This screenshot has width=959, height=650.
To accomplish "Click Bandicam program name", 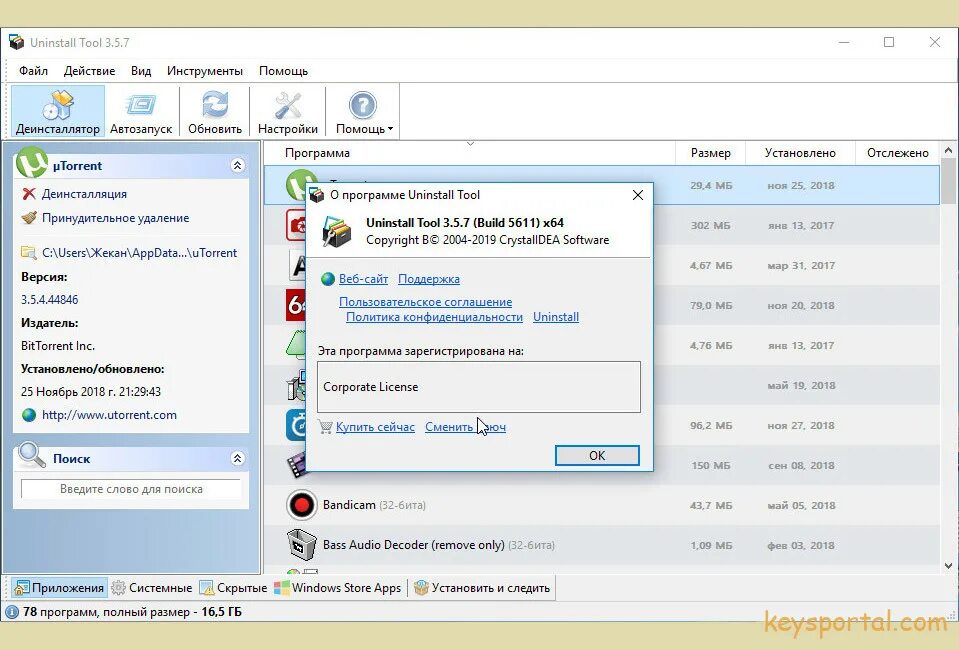I will click(x=349, y=505).
